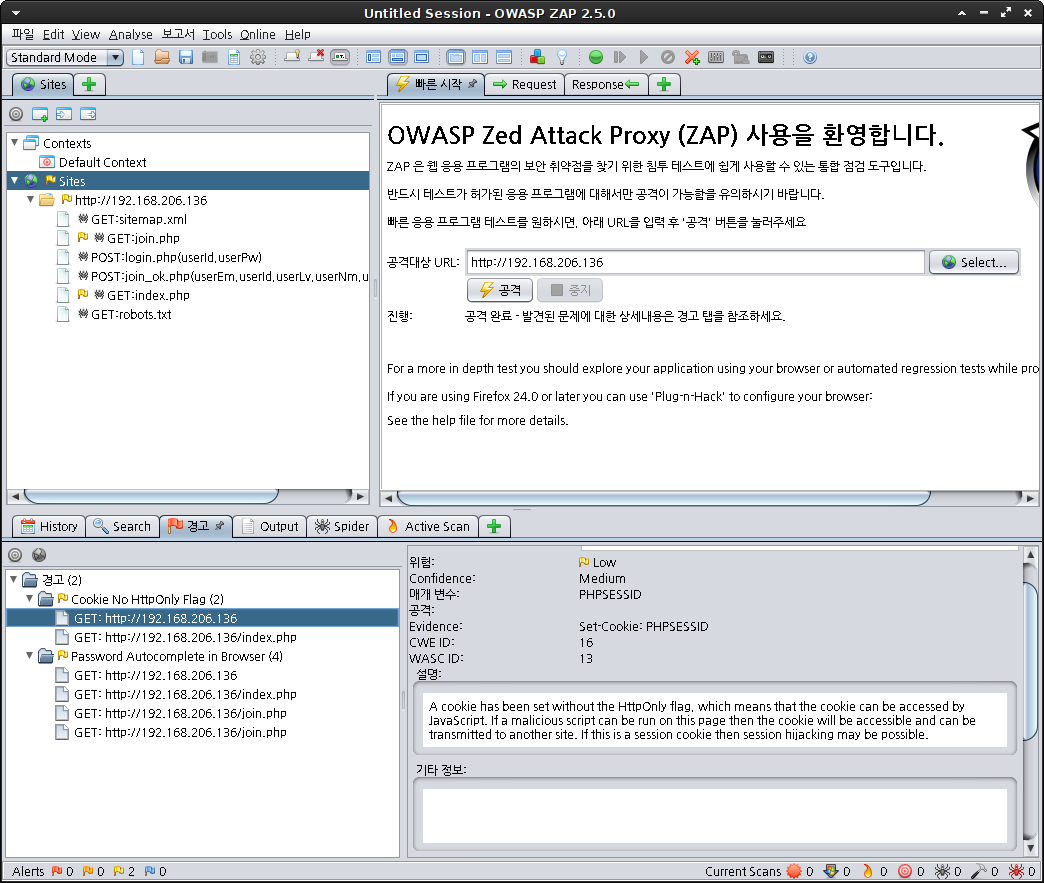Image resolution: width=1044 pixels, height=883 pixels.
Task: Open the 보고서 menu
Action: pos(178,34)
